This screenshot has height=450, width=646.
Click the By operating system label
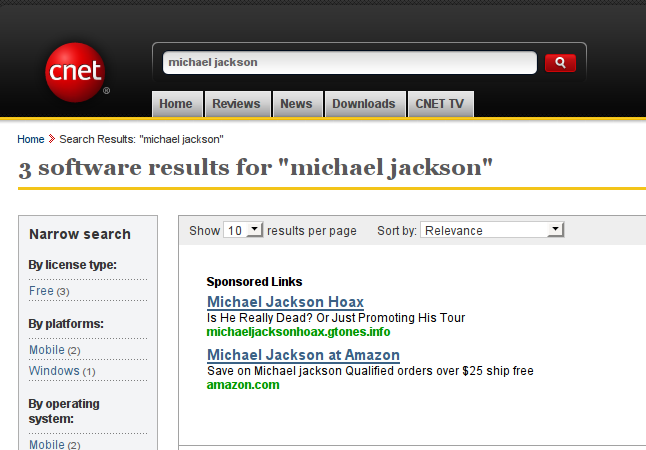64,411
